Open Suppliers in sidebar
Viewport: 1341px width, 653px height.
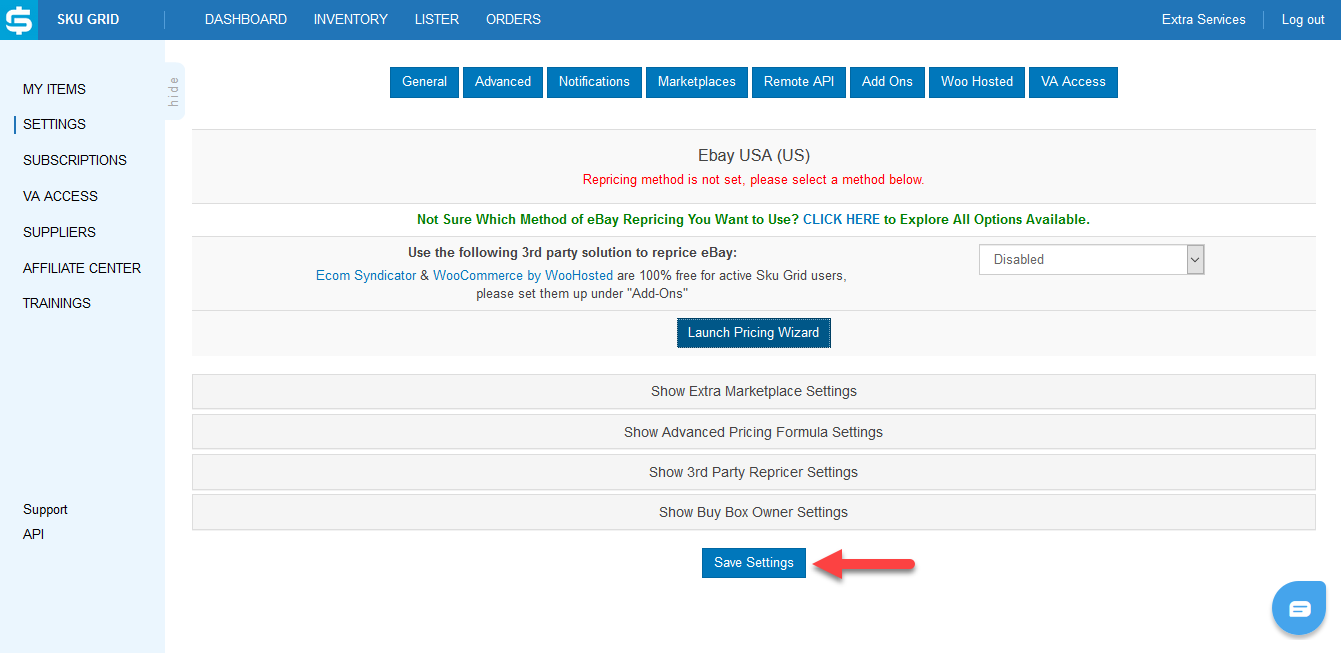(59, 232)
